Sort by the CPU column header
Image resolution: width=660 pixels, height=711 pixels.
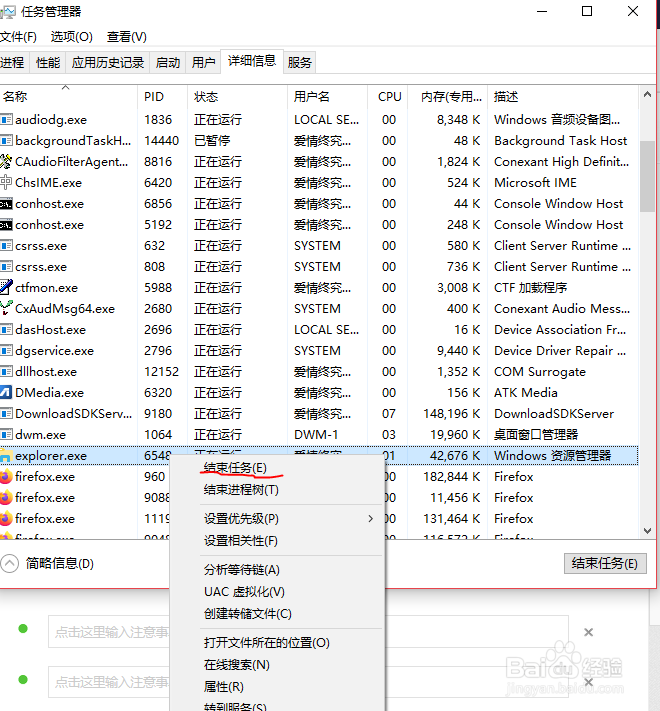[388, 96]
